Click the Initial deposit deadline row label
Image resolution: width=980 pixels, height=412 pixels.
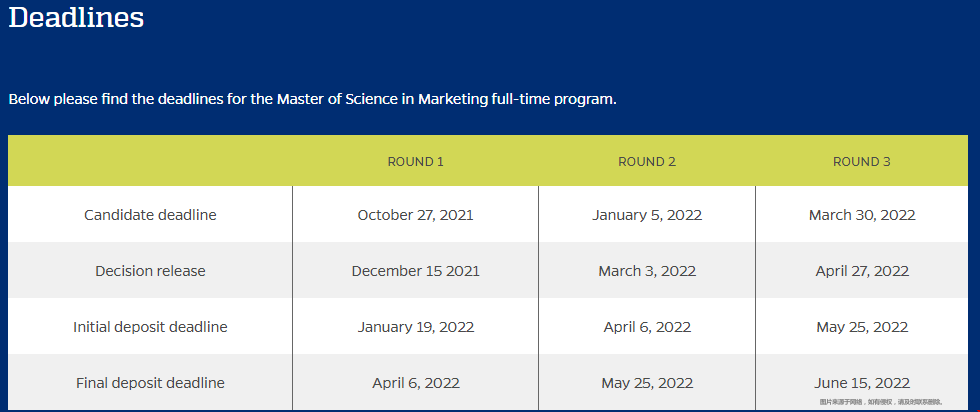coord(150,327)
